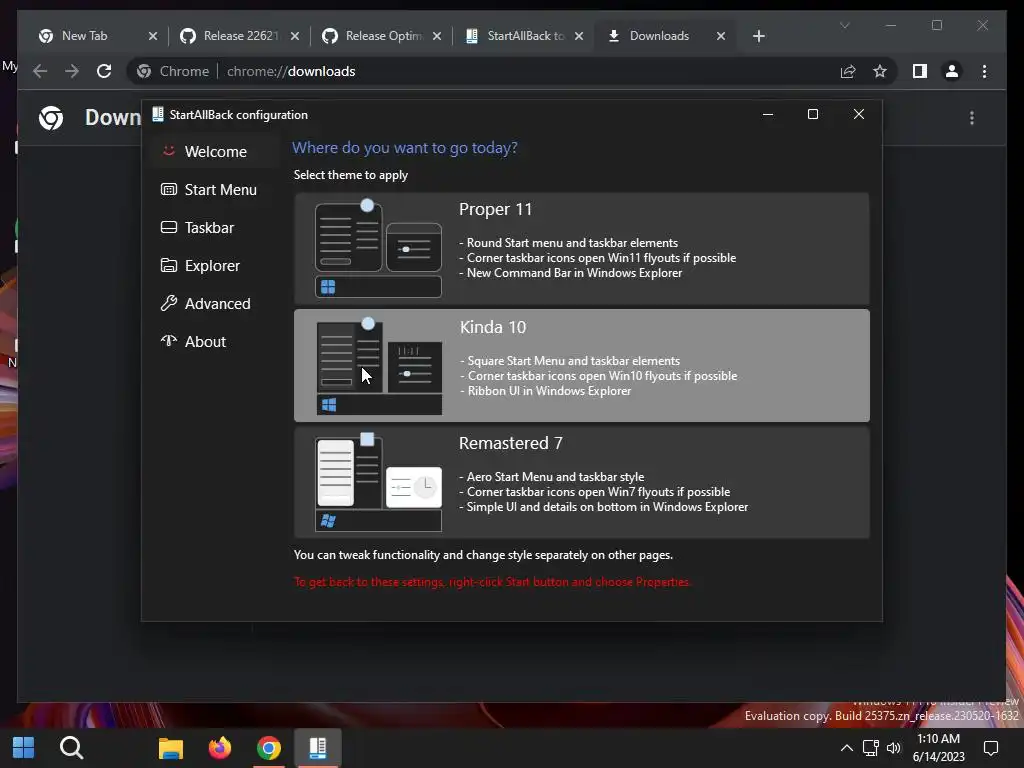Click the Remastered 7 theme preview image
The image size is (1024, 768).
tap(378, 482)
